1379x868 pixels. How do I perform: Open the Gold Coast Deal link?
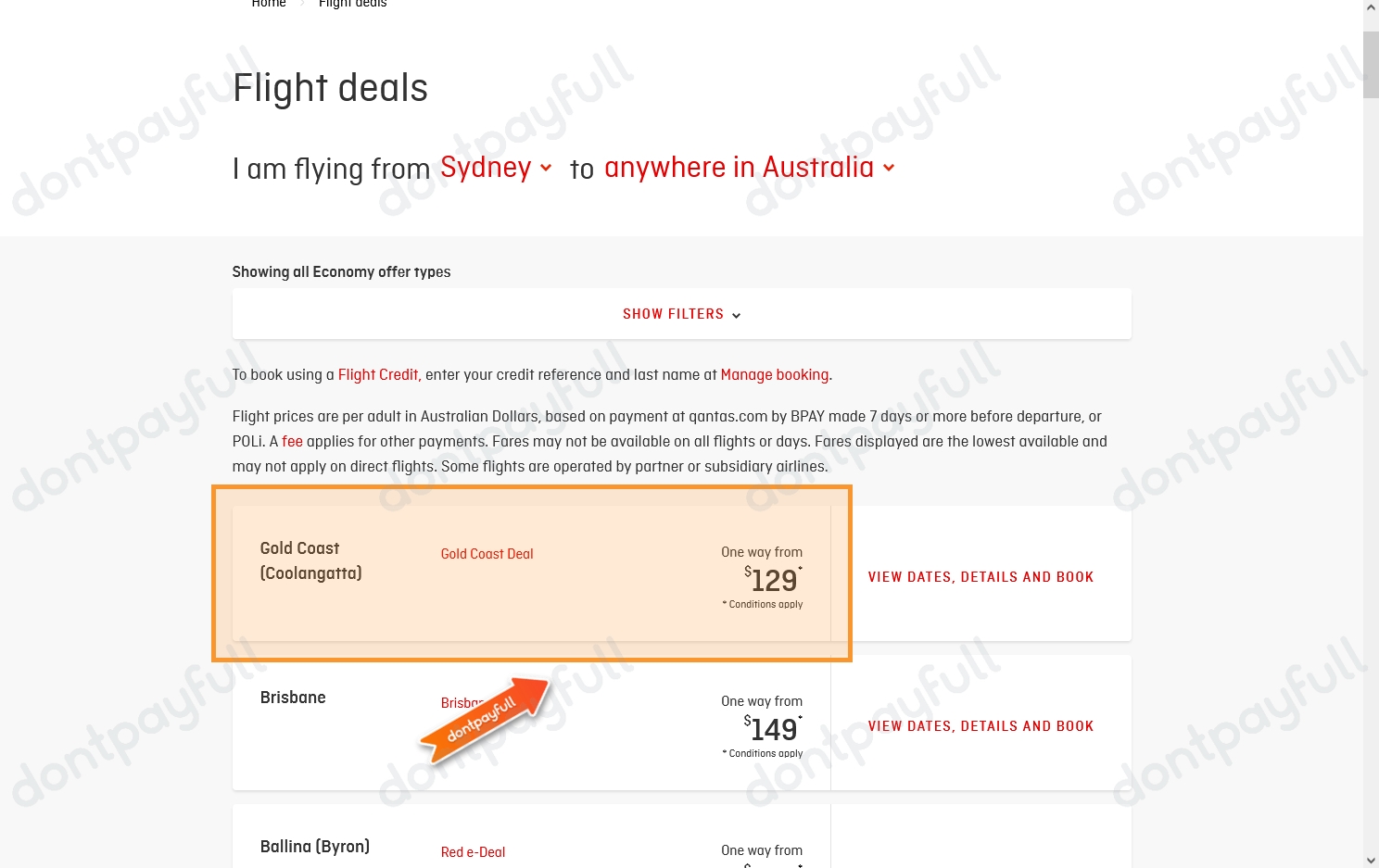(x=487, y=554)
